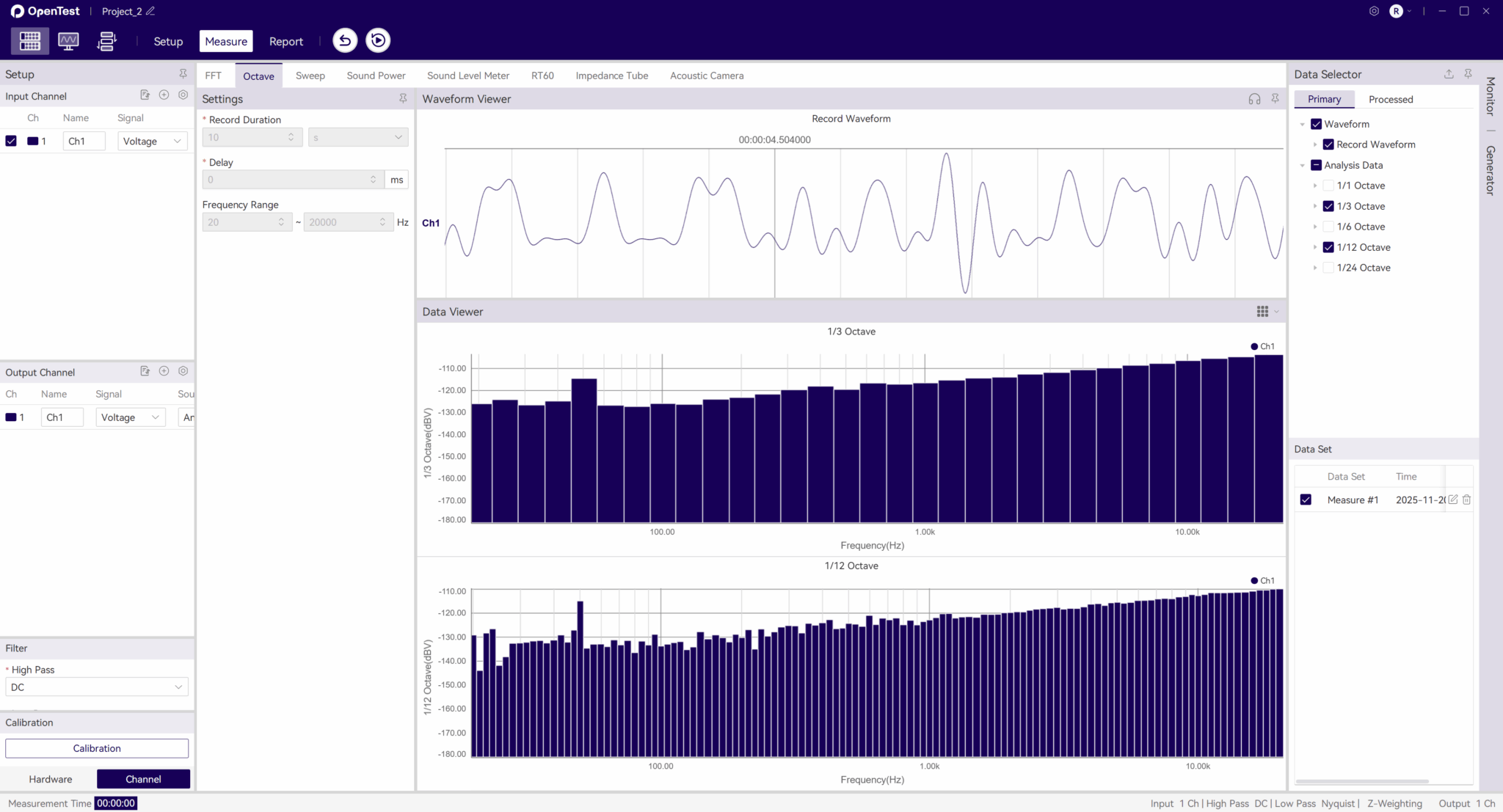The height and width of the screenshot is (812, 1503).
Task: Switch to the Hardware calibration button
Action: coord(50,779)
